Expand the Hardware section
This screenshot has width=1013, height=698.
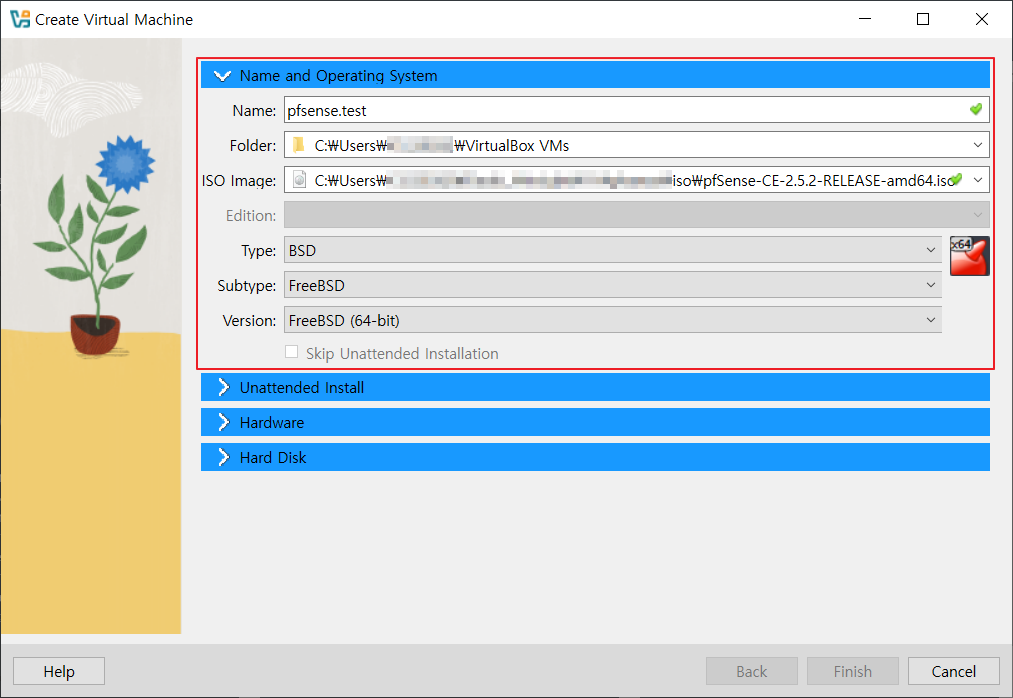click(x=595, y=422)
